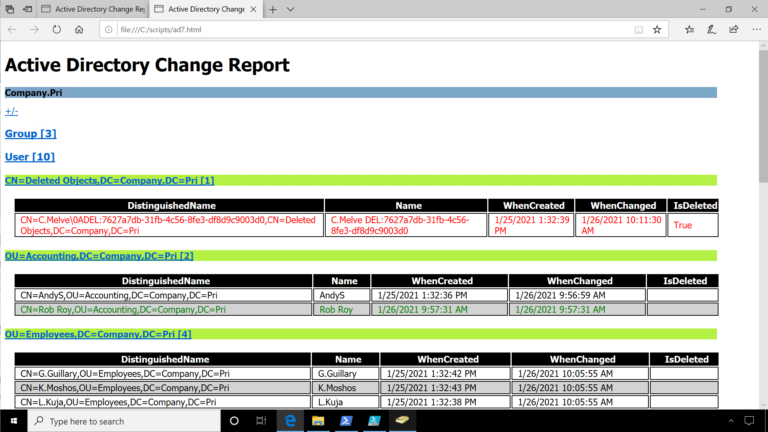Click the C.Melve DEL Name cell
The height and width of the screenshot is (432, 768).
pos(406,225)
